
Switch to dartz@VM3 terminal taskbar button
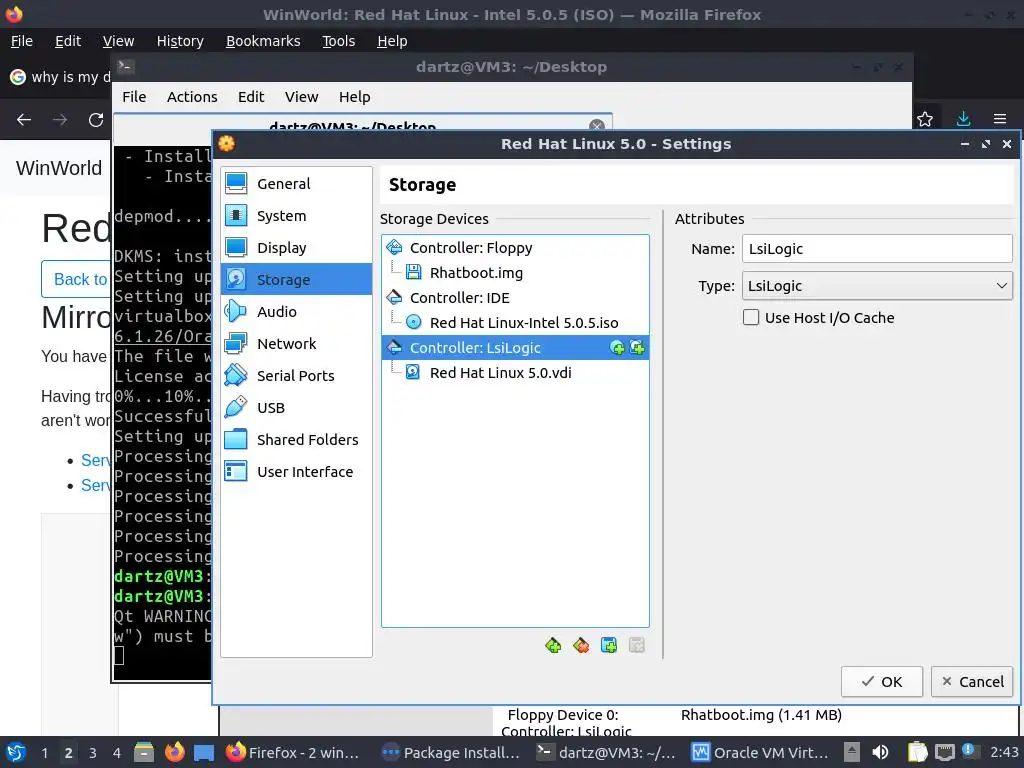[x=607, y=752]
